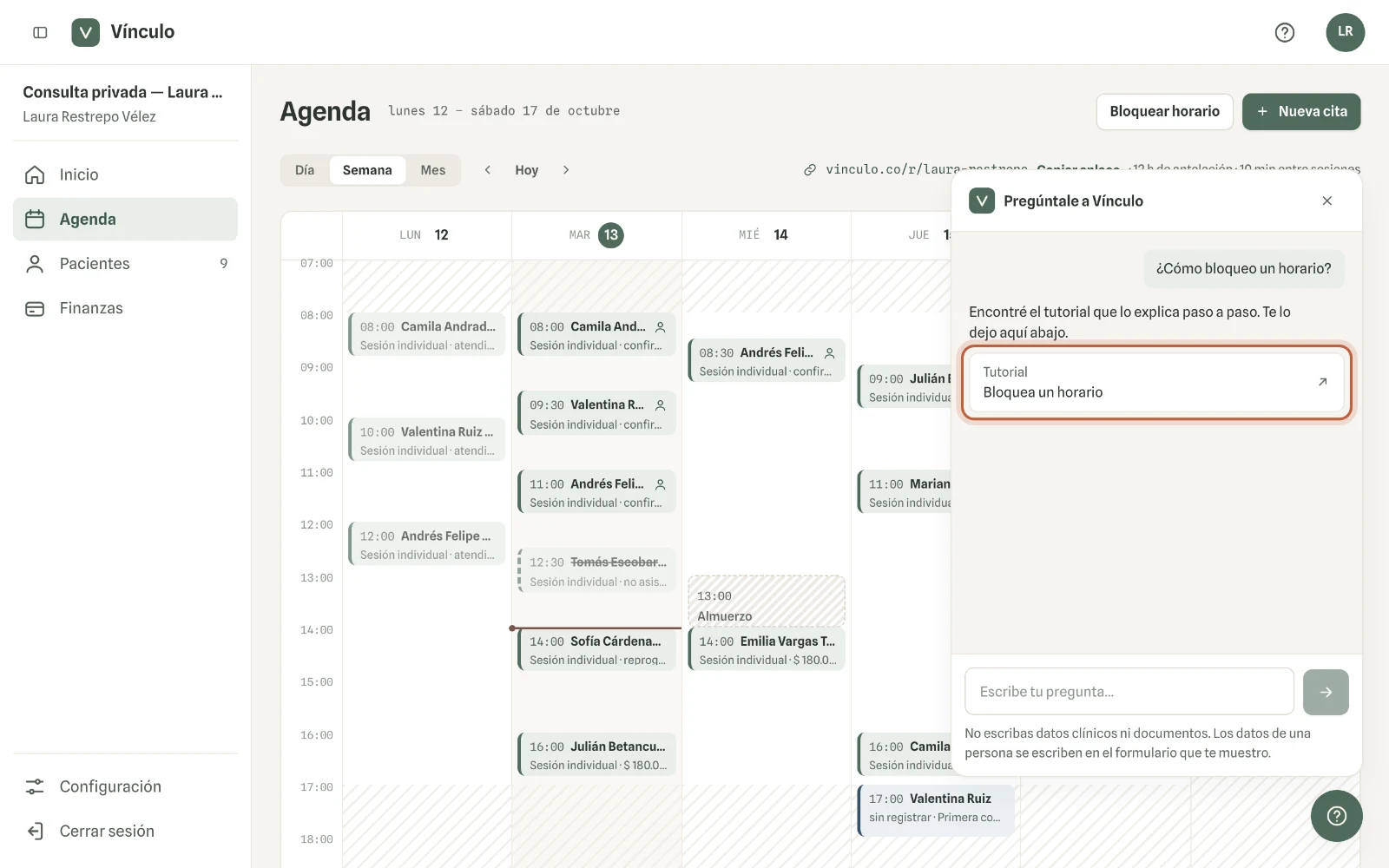
Task: Click the Vínculo logo icon in the header
Action: [85, 32]
